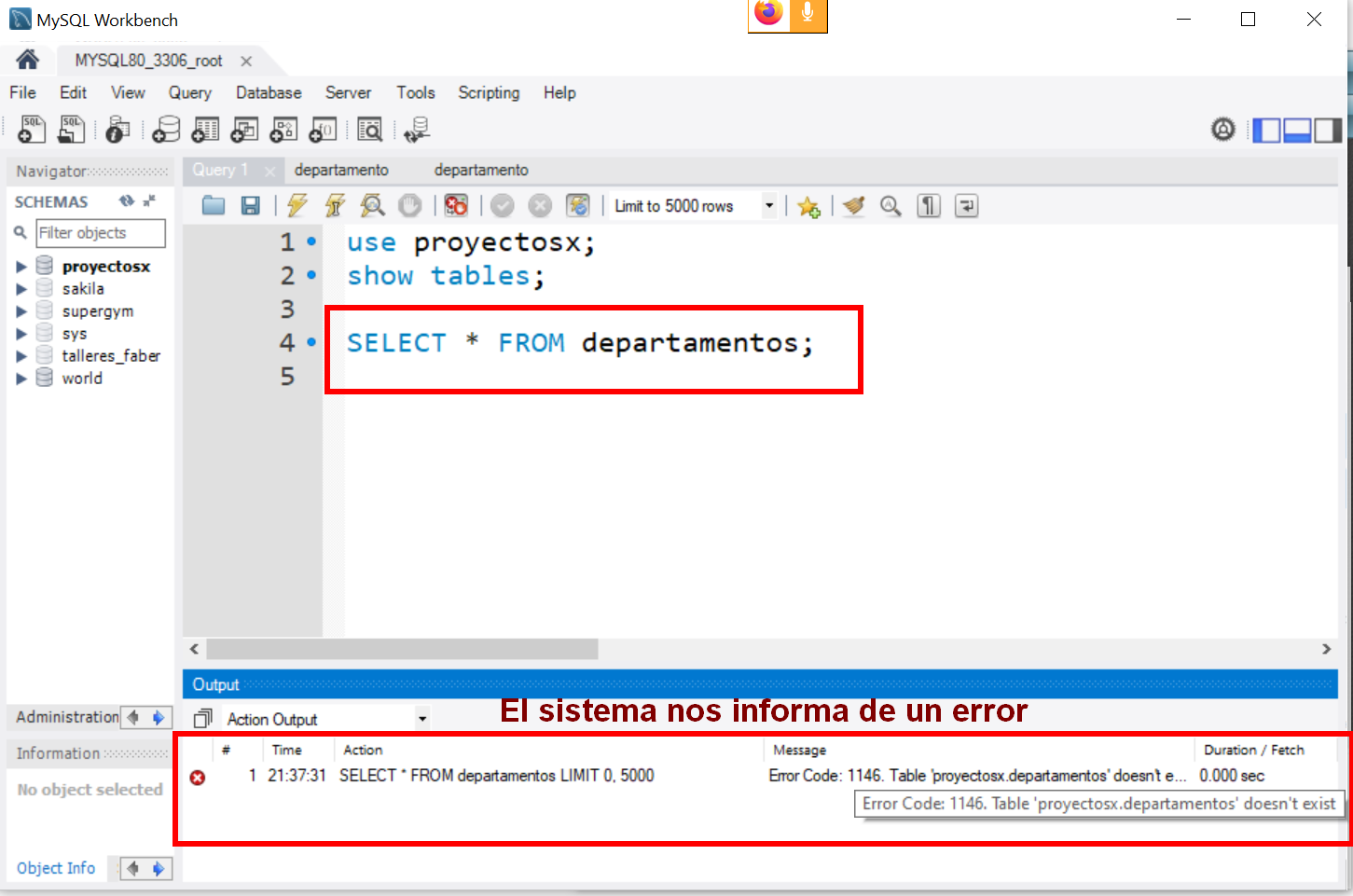Click the Filter objects search field

pos(101,233)
